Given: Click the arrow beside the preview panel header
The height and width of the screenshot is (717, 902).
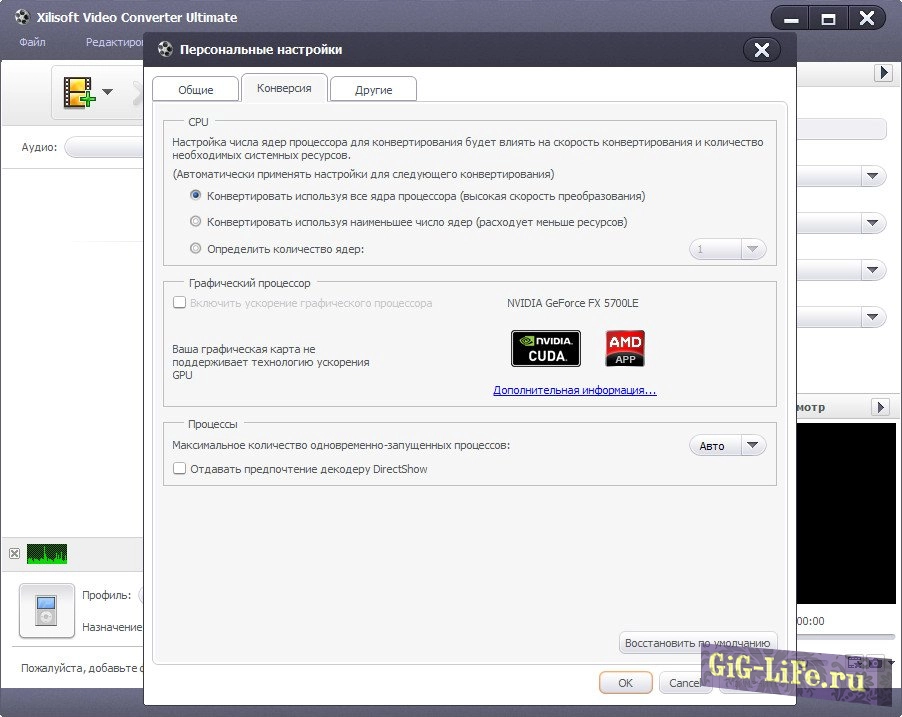Looking at the screenshot, I should [x=880, y=407].
